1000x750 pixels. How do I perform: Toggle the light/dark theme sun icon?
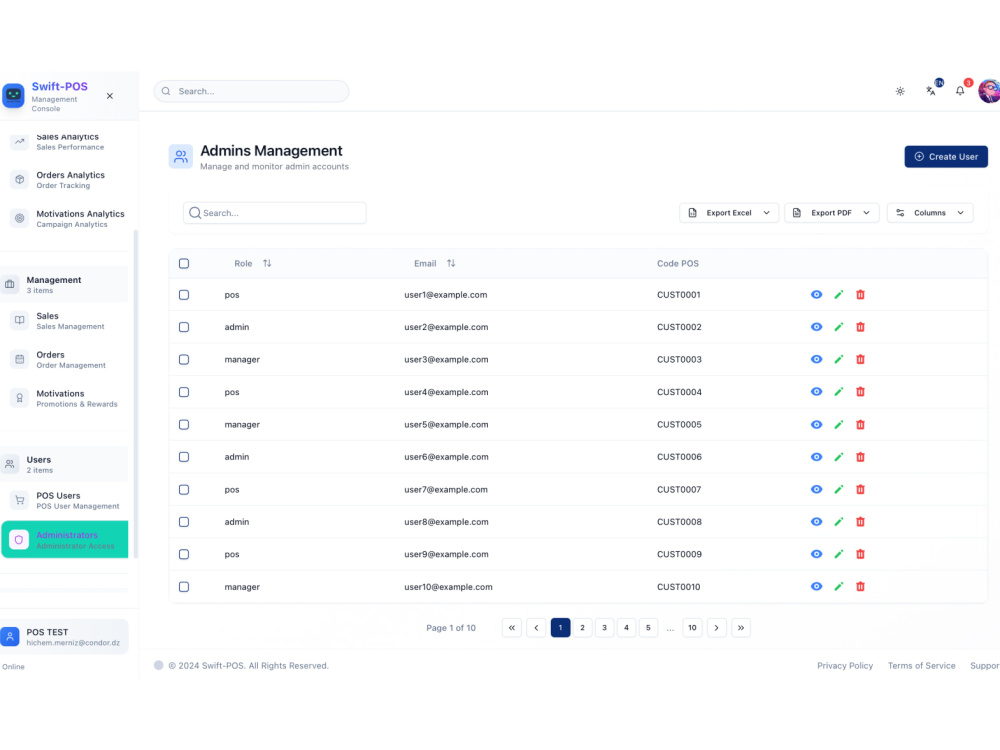pyautogui.click(x=900, y=91)
